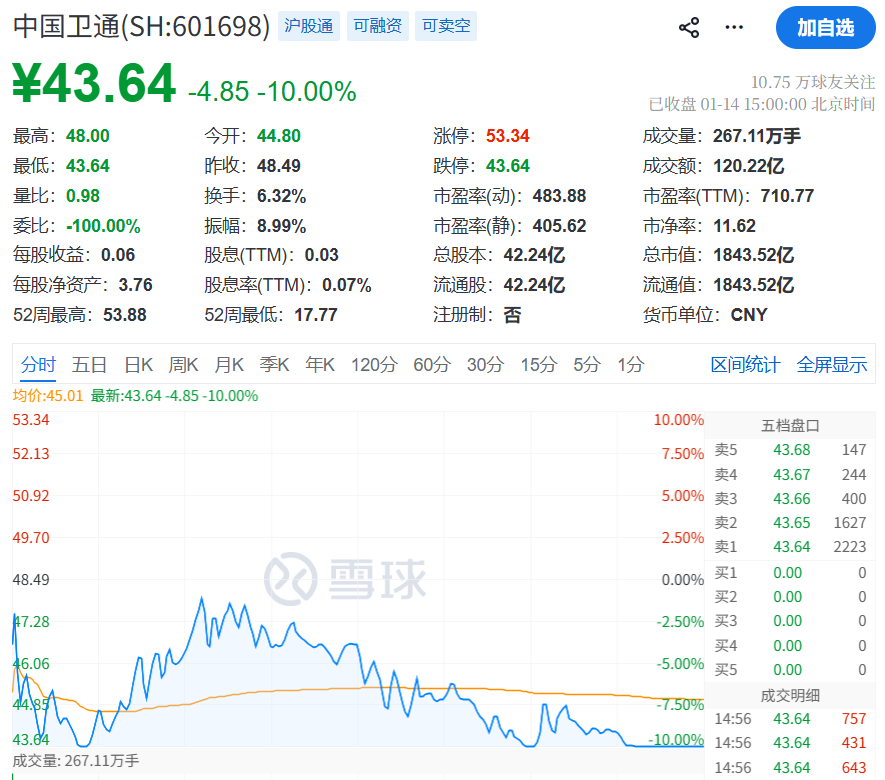Click the share icon

click(x=688, y=28)
